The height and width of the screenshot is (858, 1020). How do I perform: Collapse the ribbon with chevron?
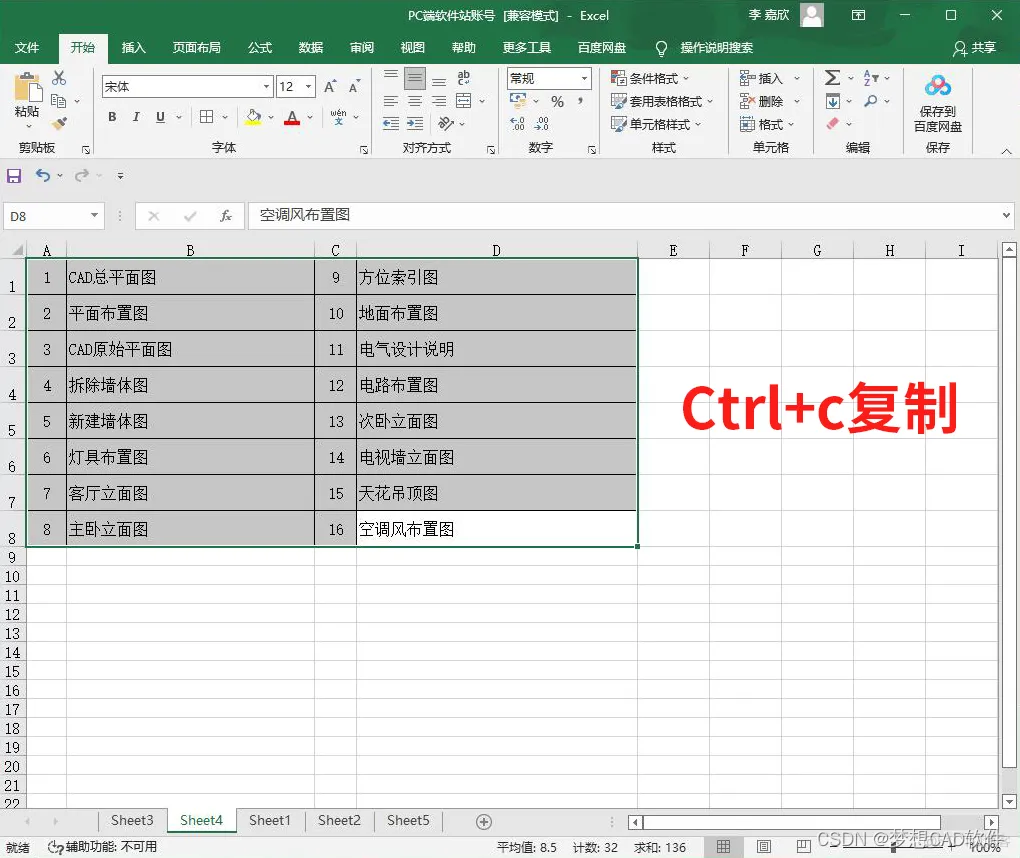(x=1006, y=151)
